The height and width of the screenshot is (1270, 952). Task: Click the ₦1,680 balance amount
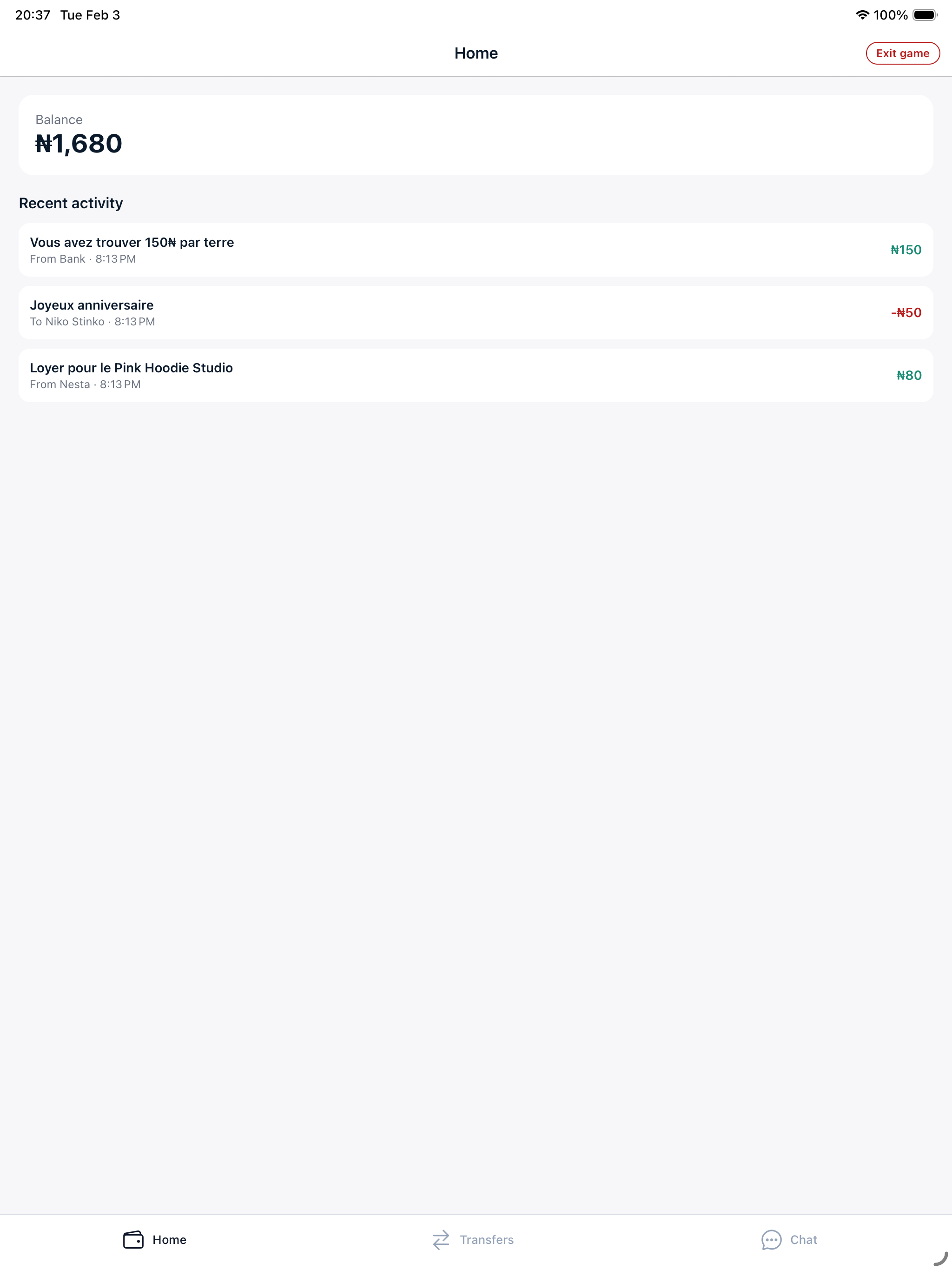(x=79, y=144)
